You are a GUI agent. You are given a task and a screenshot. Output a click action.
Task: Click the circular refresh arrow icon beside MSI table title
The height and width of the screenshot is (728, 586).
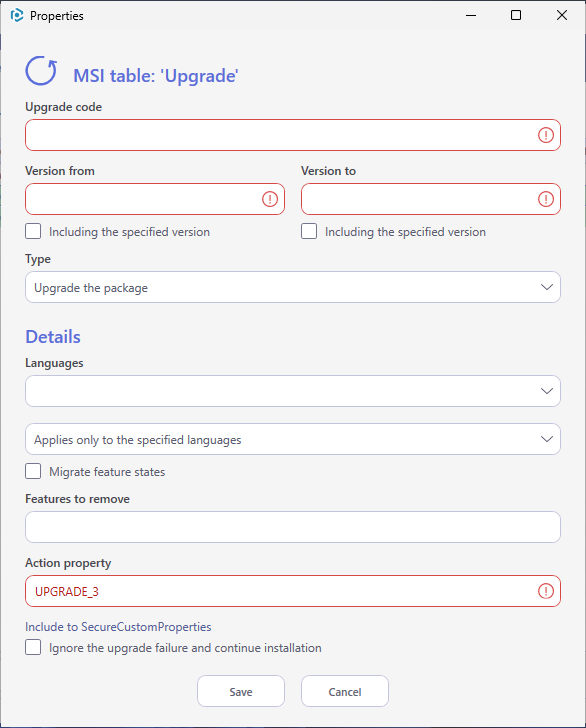(x=41, y=71)
